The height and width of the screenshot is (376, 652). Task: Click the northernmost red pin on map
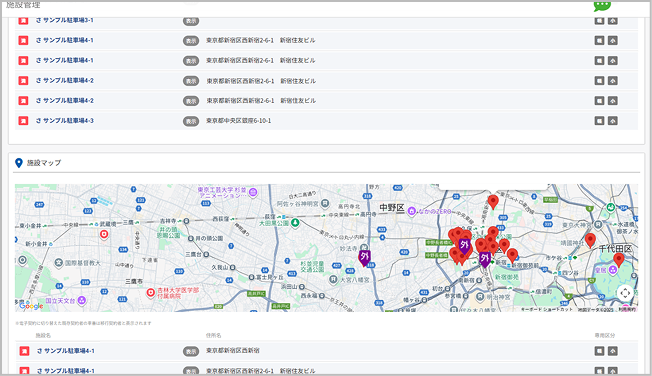493,201
